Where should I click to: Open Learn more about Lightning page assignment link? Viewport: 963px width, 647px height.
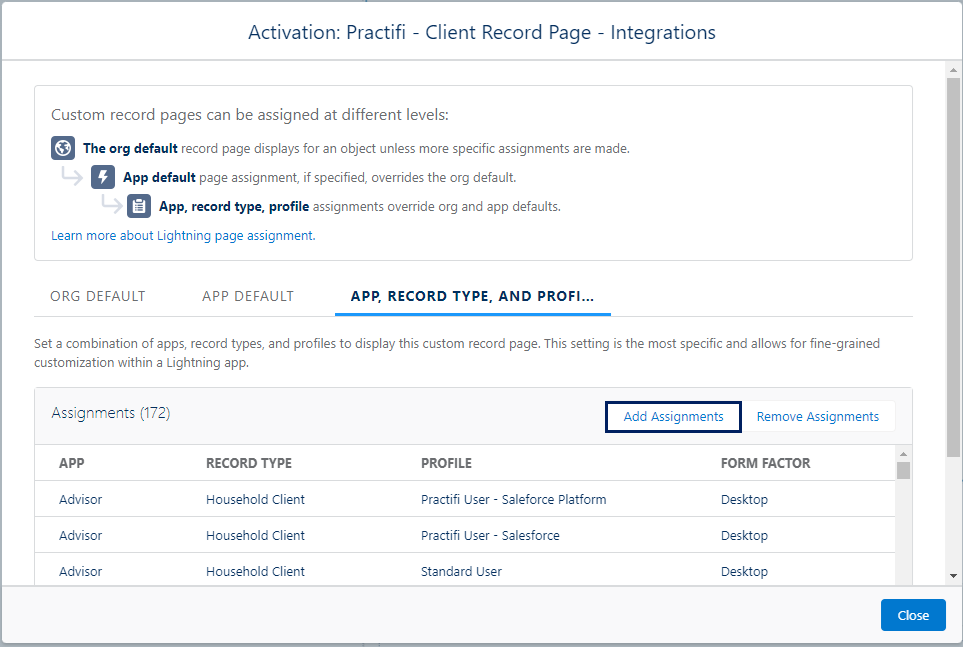click(183, 235)
